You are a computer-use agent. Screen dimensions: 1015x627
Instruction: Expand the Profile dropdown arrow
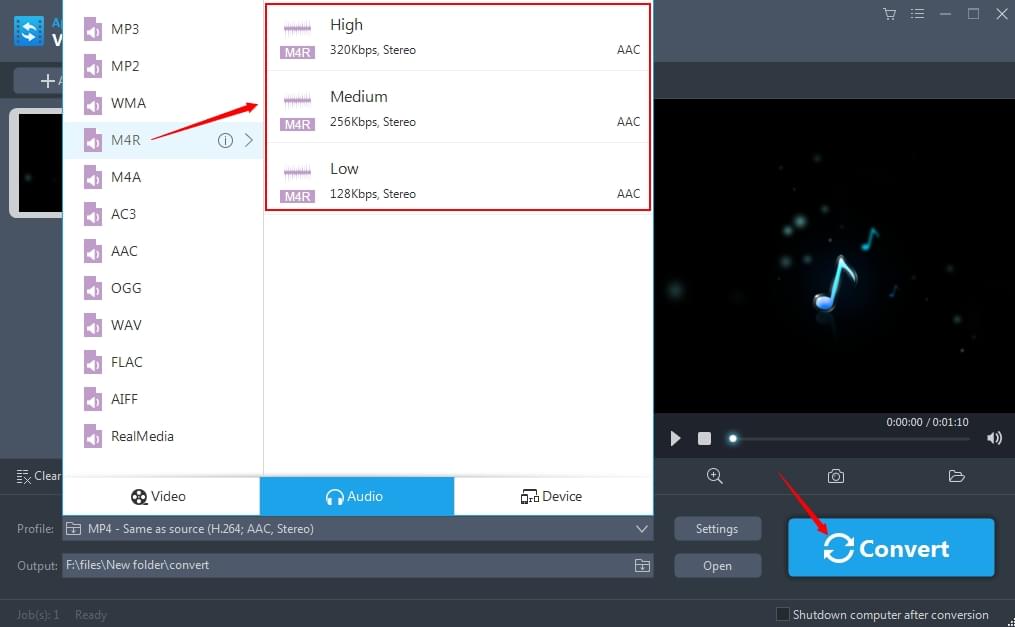(642, 528)
